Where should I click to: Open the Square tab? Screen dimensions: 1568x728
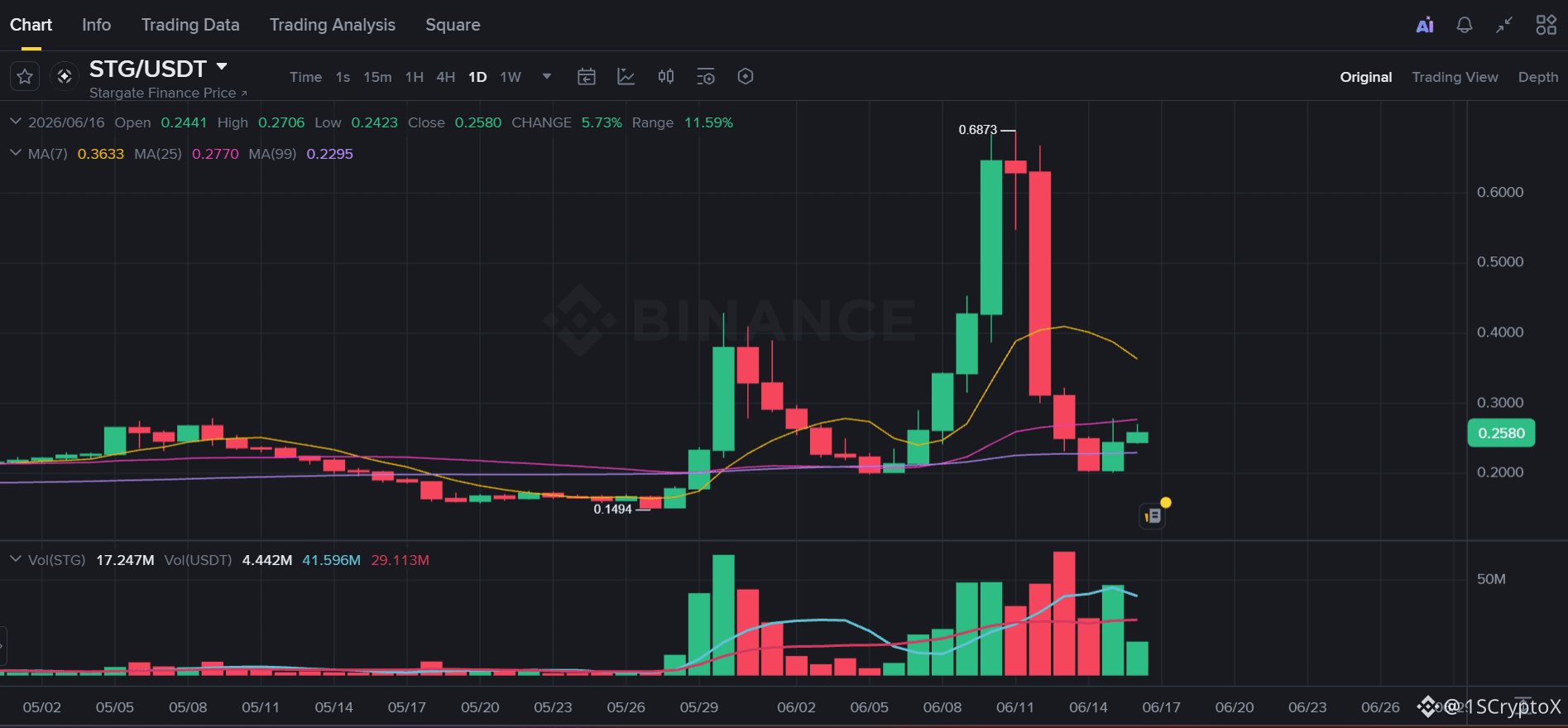pyautogui.click(x=453, y=25)
